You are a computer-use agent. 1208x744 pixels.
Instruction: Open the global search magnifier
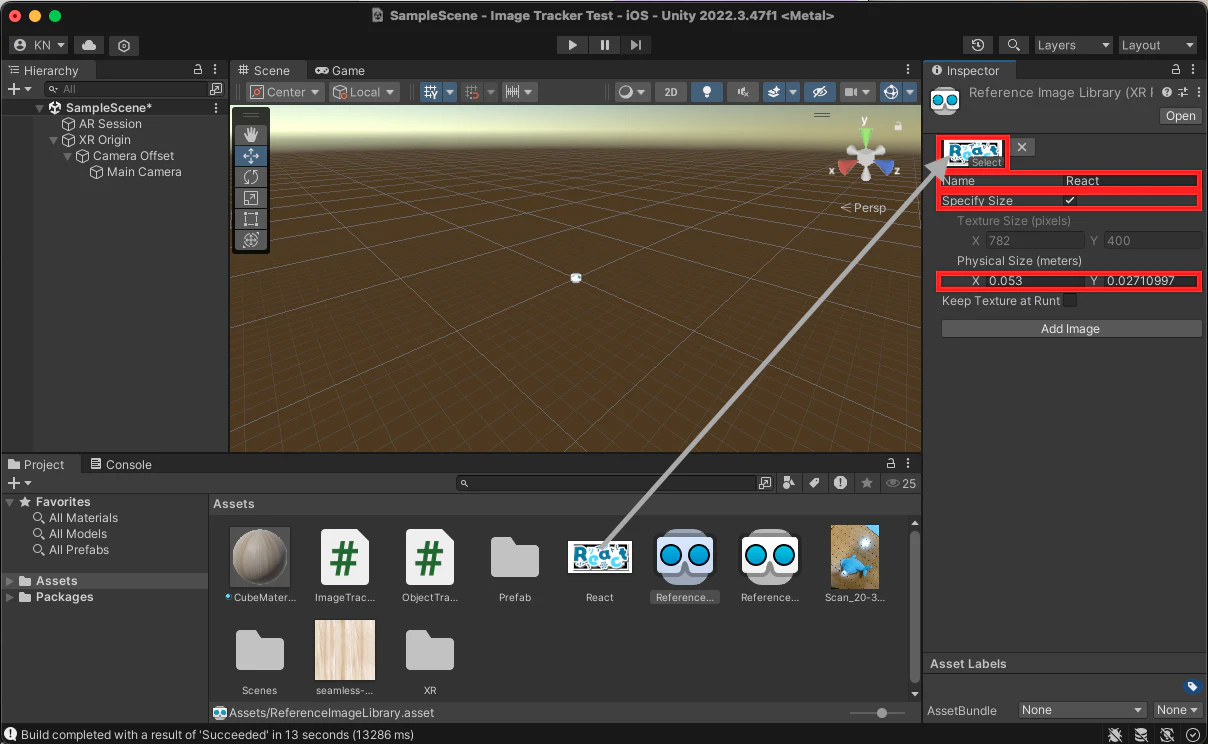(x=1014, y=45)
